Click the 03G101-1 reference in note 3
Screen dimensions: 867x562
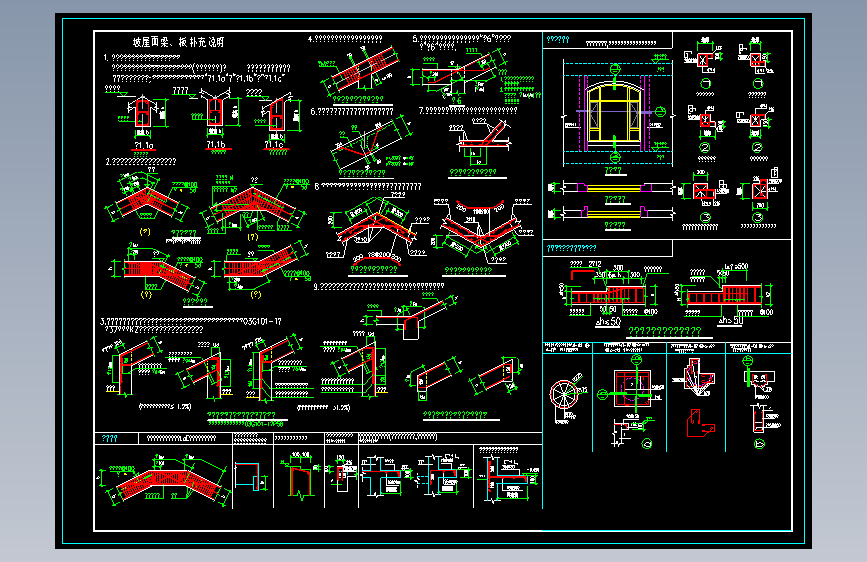coord(263,321)
